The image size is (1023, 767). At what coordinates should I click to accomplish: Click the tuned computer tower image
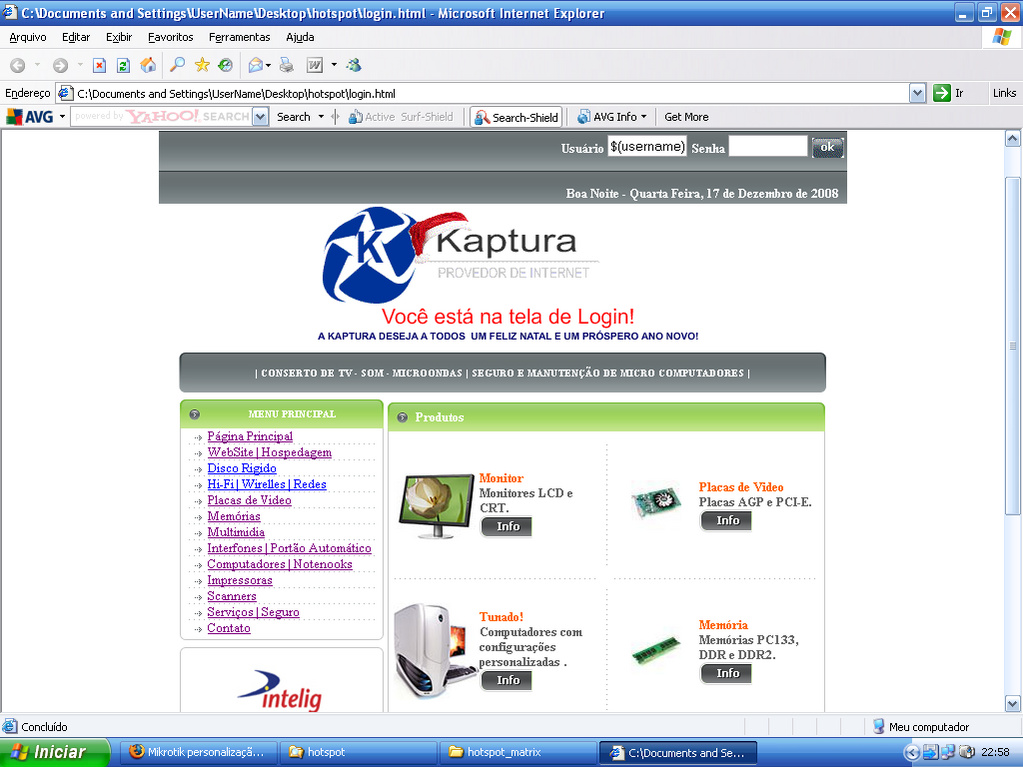[435, 651]
